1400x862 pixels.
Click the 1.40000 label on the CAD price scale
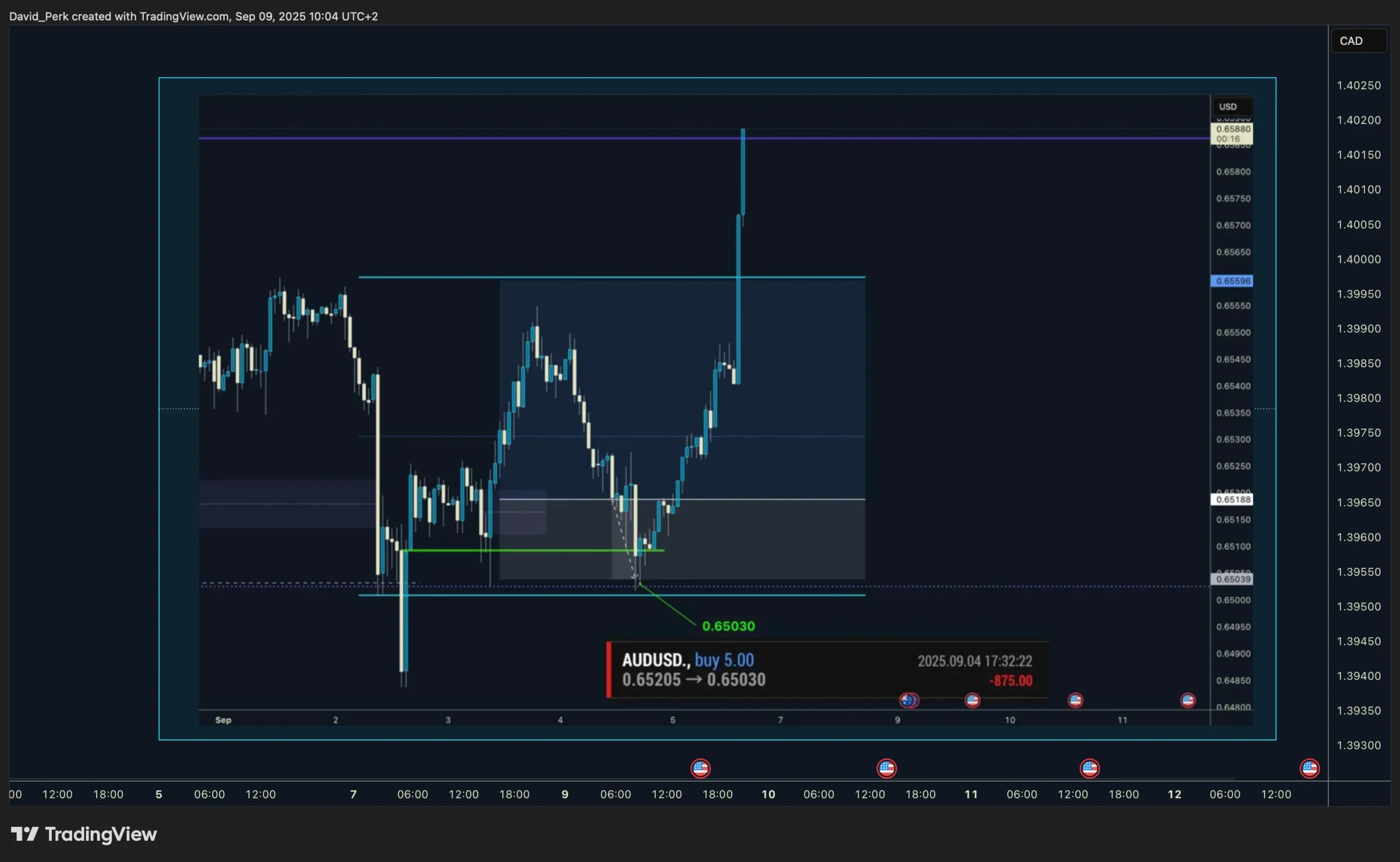1358,259
